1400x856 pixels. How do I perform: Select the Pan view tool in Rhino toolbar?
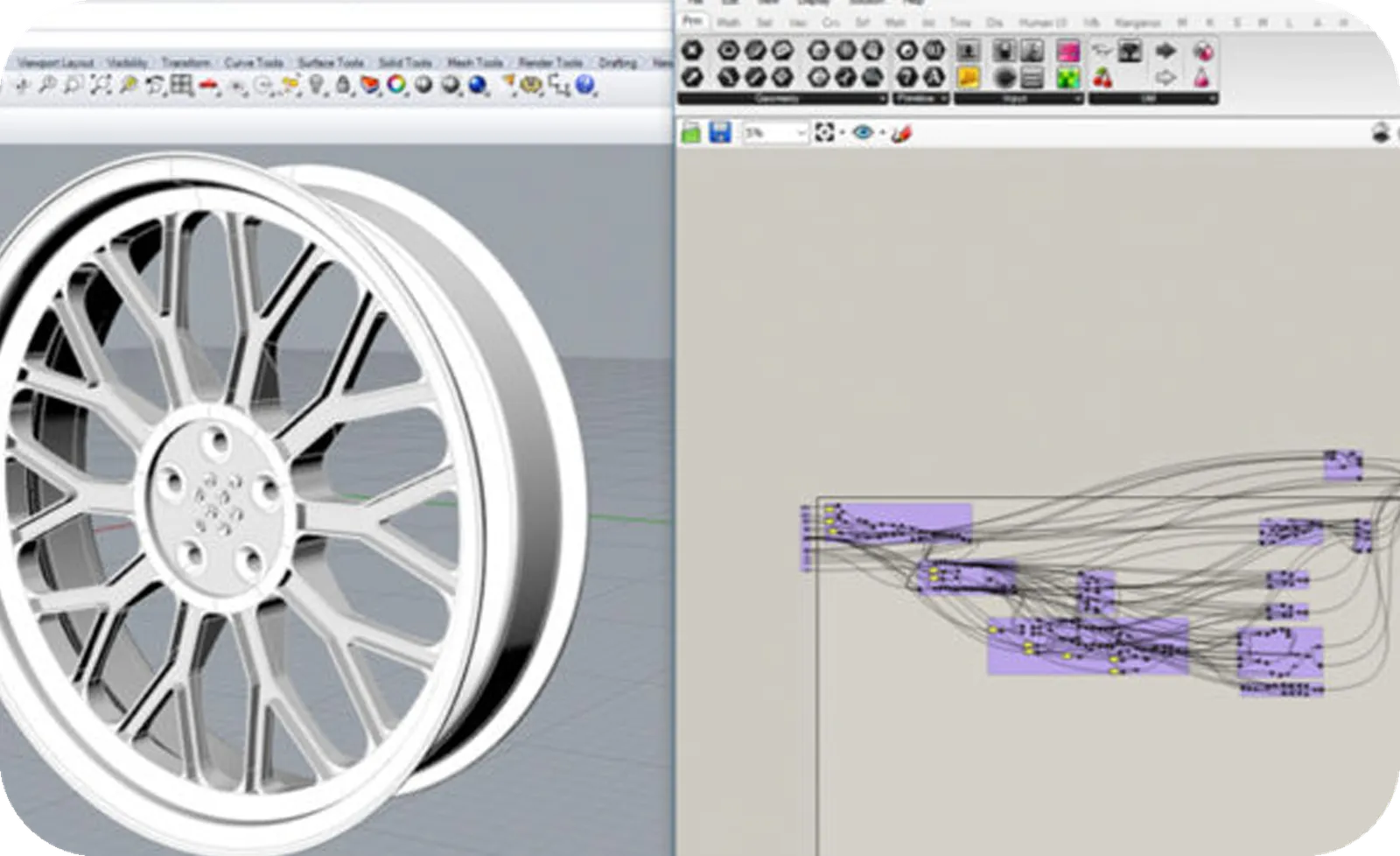click(22, 85)
